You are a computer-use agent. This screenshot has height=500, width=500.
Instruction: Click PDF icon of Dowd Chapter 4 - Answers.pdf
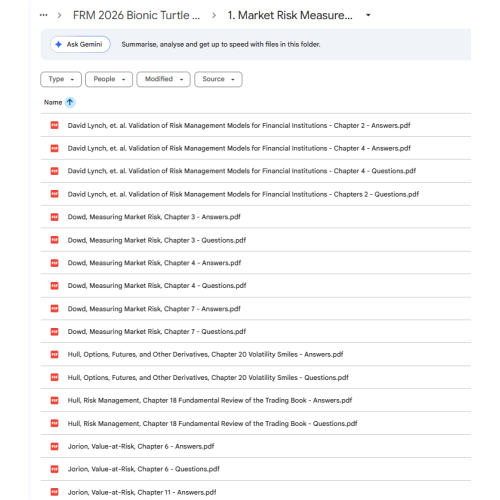pyautogui.click(x=55, y=263)
